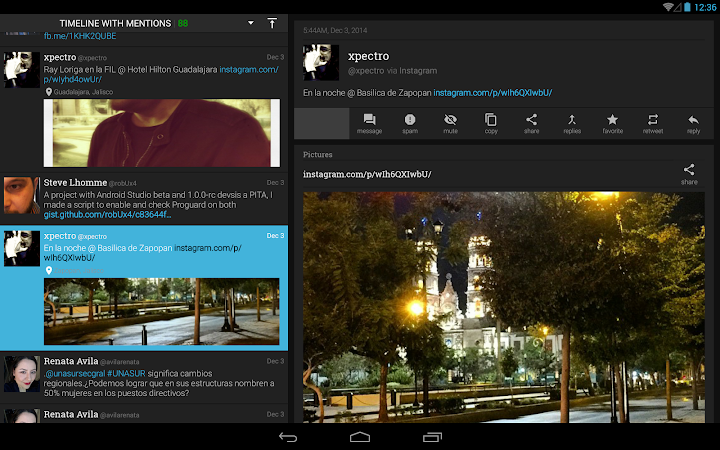The image size is (720, 450).
Task: Mute xpectro with the mute icon
Action: point(450,123)
